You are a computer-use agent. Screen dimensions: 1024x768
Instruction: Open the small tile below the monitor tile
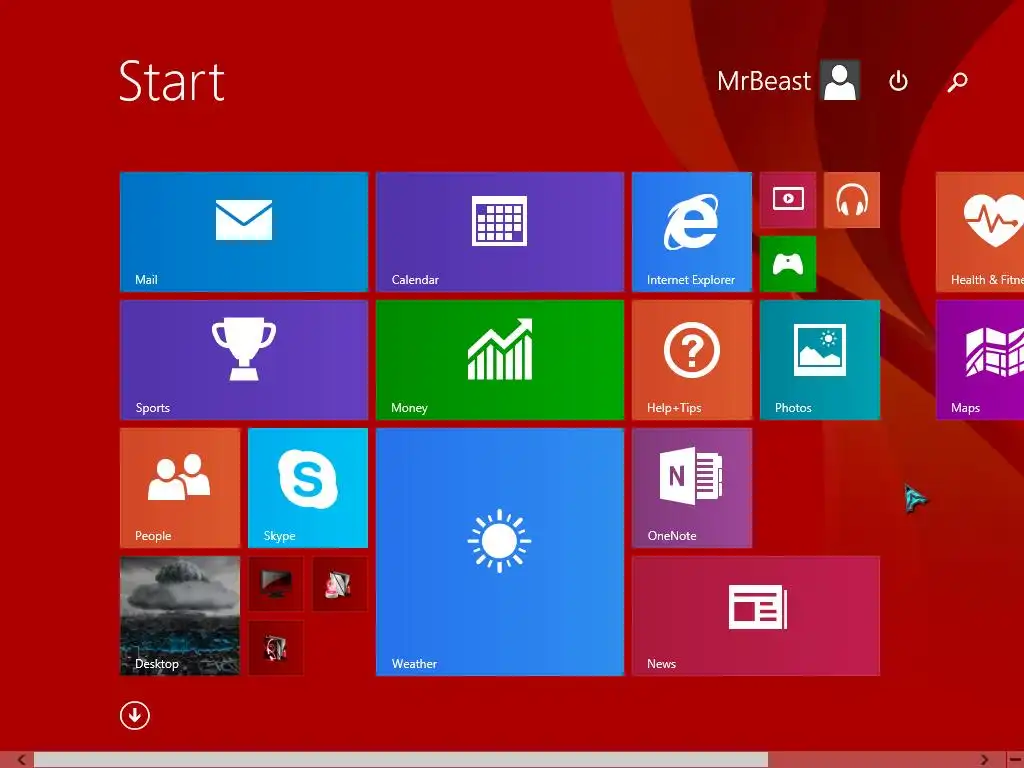[x=276, y=648]
